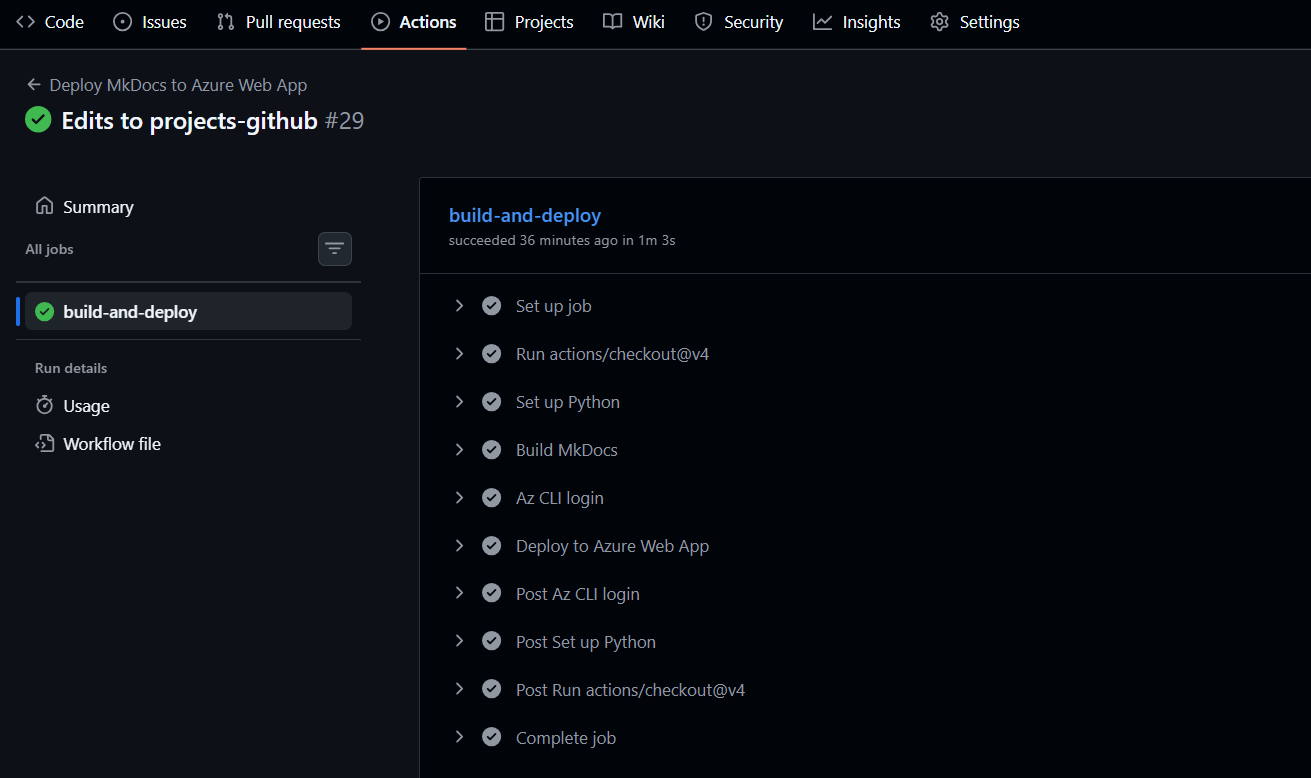
Task: Click the back arrow to workflow list
Action: [x=34, y=85]
